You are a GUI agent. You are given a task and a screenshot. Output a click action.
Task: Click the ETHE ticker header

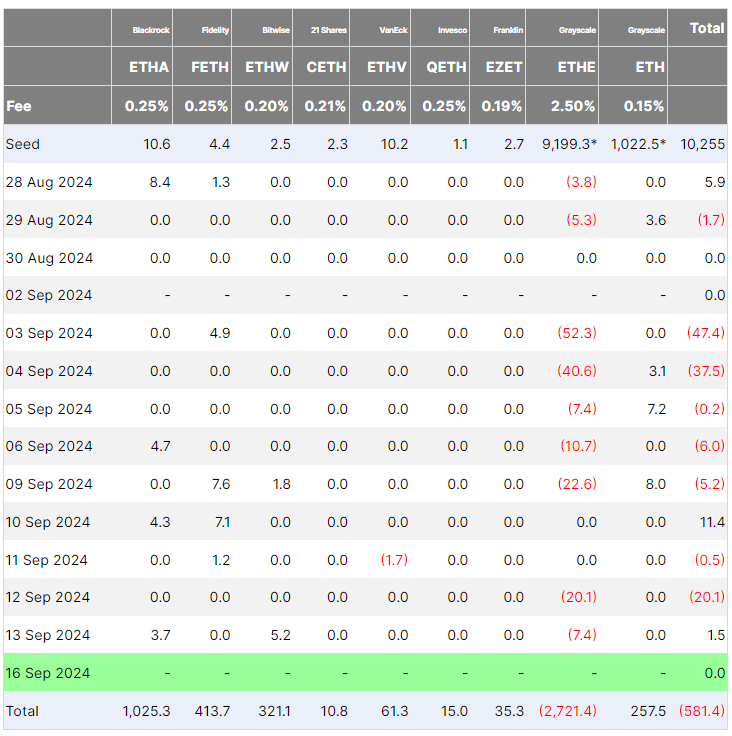575,67
